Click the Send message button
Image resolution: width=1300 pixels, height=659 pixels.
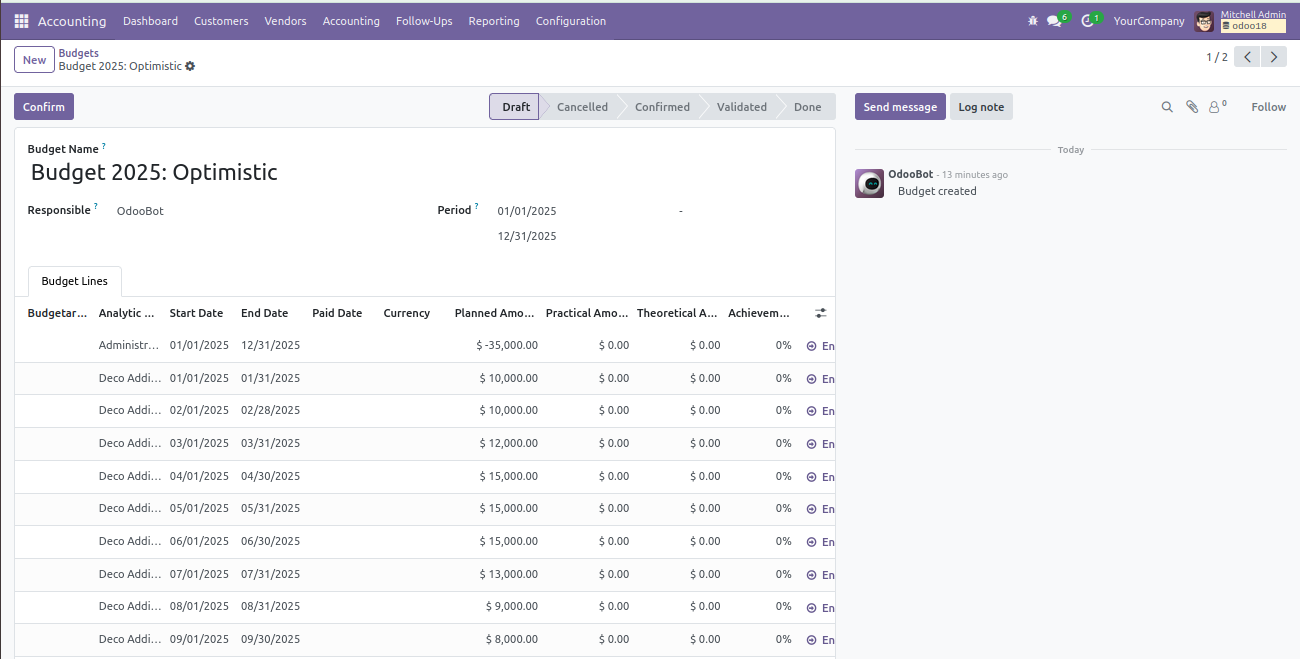point(900,107)
